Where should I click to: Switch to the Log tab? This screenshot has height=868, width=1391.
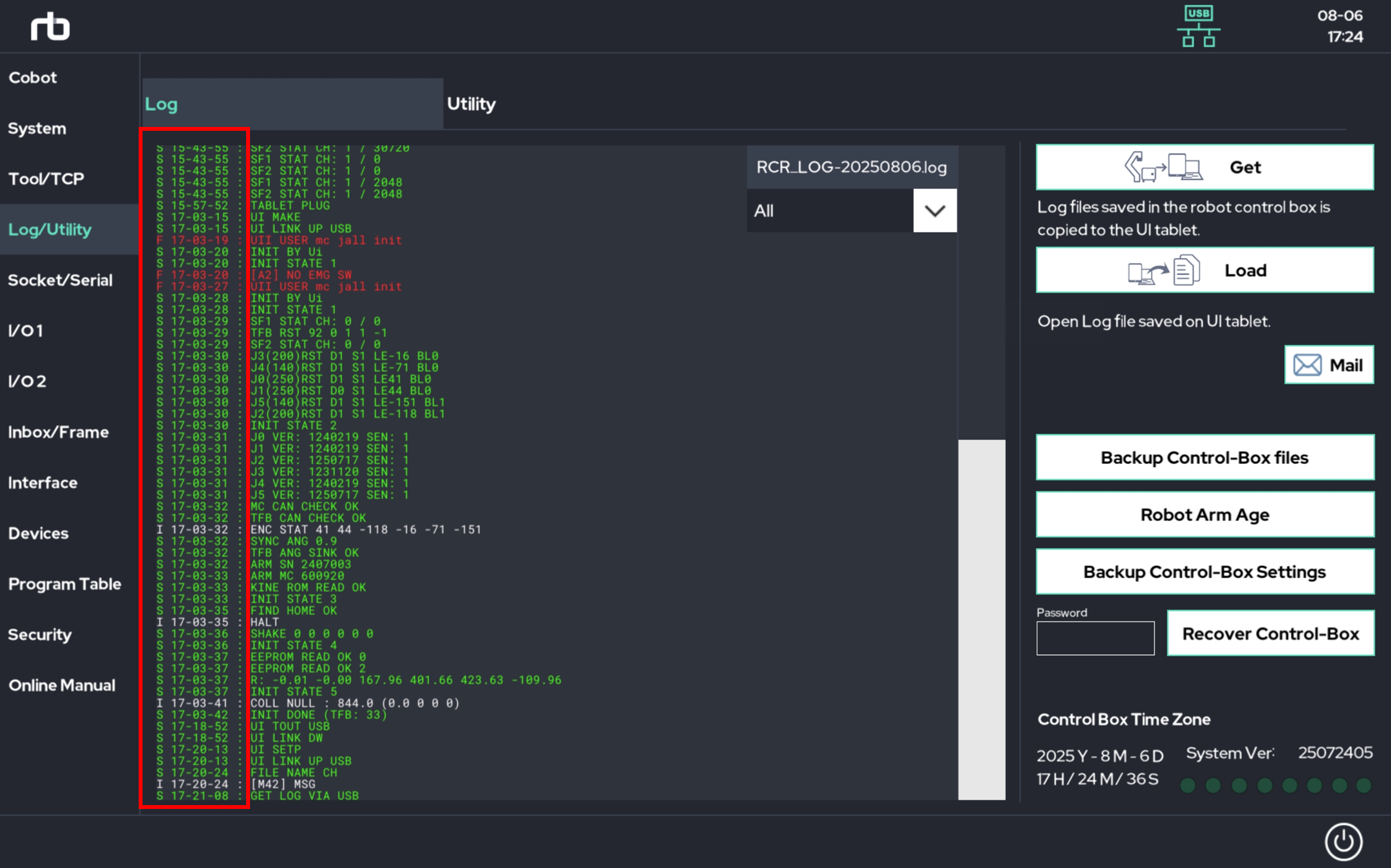coord(293,104)
